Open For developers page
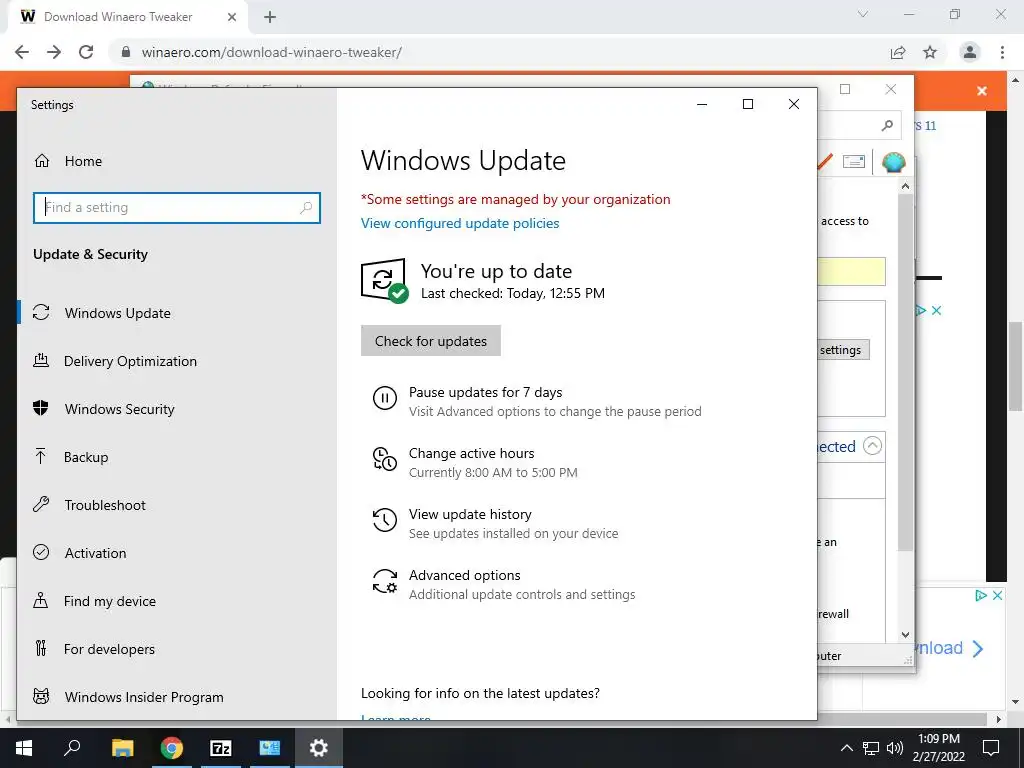This screenshot has width=1024, height=768. pyautogui.click(x=109, y=649)
